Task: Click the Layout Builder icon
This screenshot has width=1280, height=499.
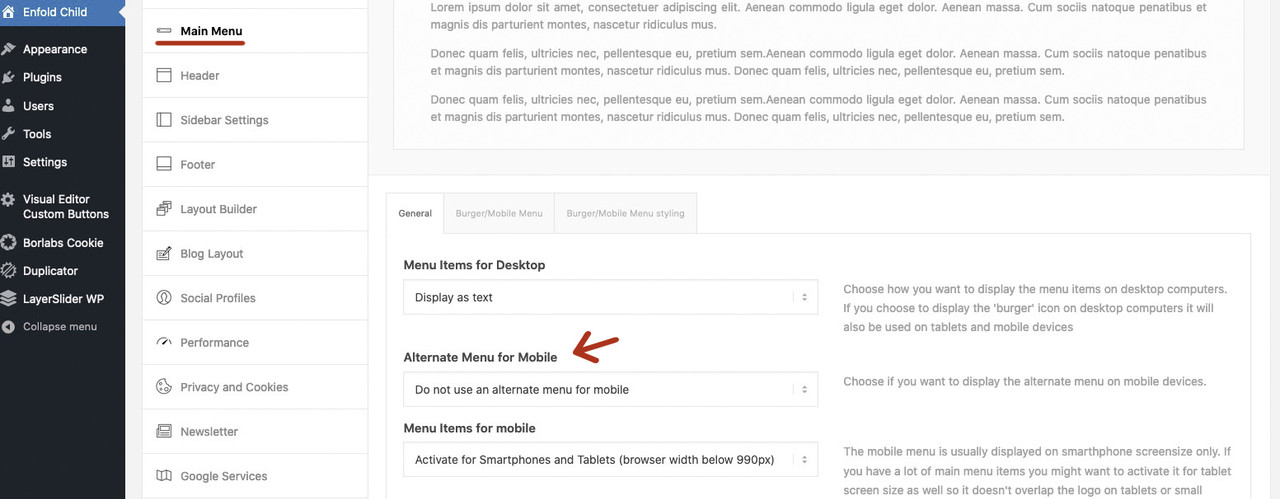Action: click(x=164, y=209)
